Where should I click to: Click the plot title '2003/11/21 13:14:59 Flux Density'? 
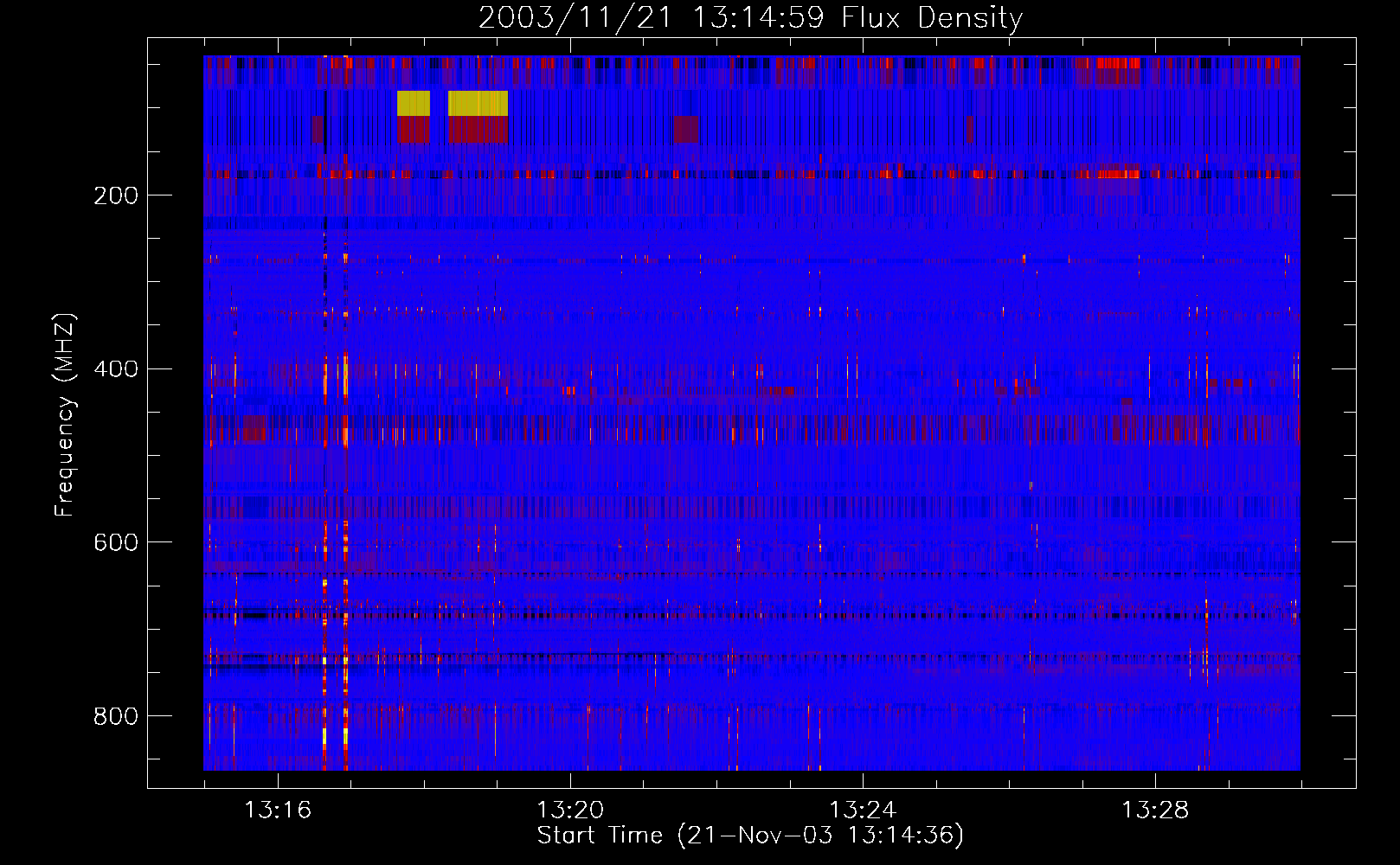[751, 17]
